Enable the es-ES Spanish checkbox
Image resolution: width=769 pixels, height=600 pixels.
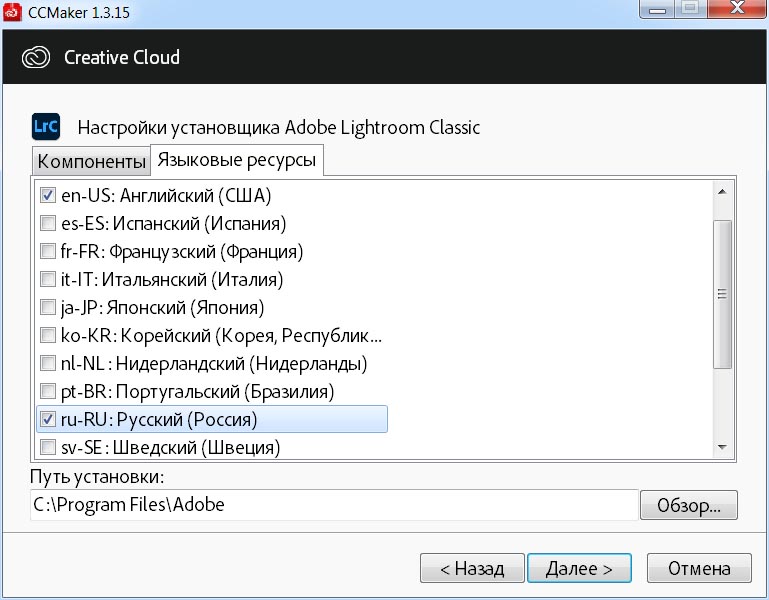click(48, 223)
